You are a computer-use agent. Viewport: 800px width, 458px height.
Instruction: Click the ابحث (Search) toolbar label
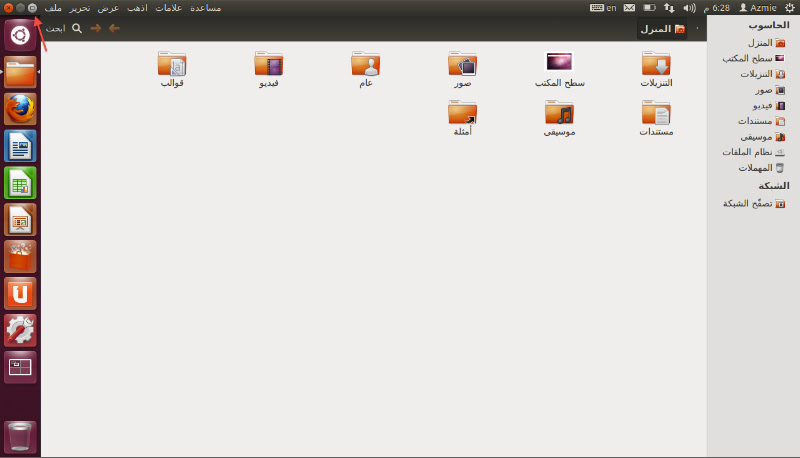click(55, 29)
